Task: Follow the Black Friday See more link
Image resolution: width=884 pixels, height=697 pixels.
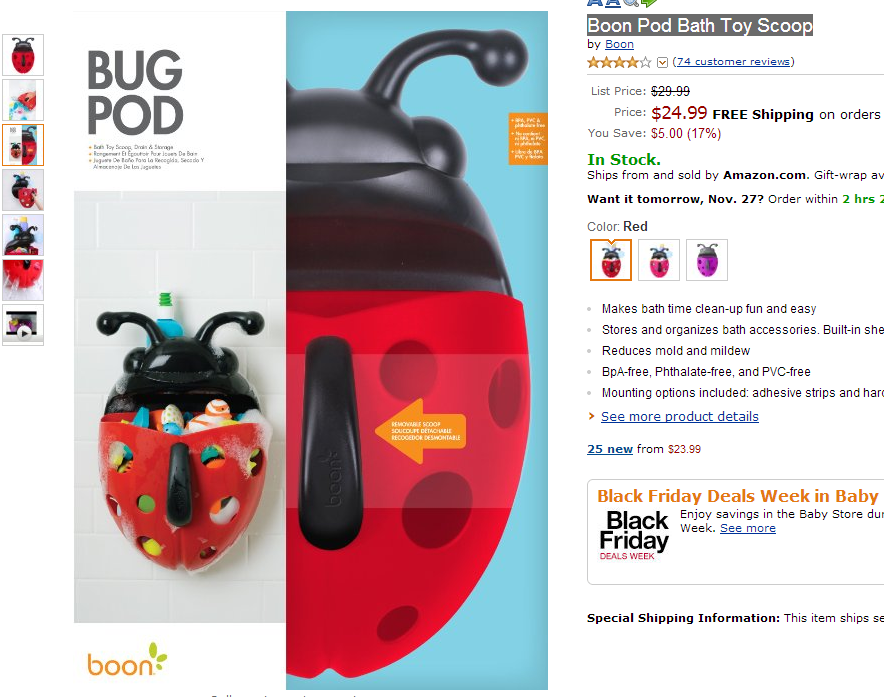Action: (748, 528)
